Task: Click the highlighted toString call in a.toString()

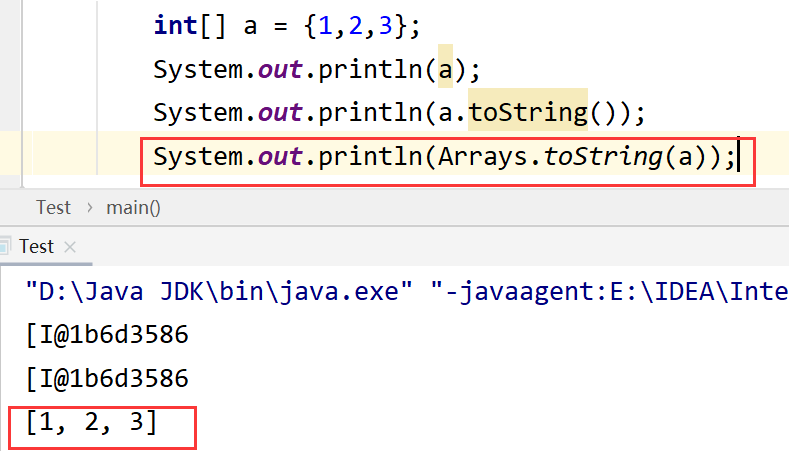Action: click(x=528, y=112)
